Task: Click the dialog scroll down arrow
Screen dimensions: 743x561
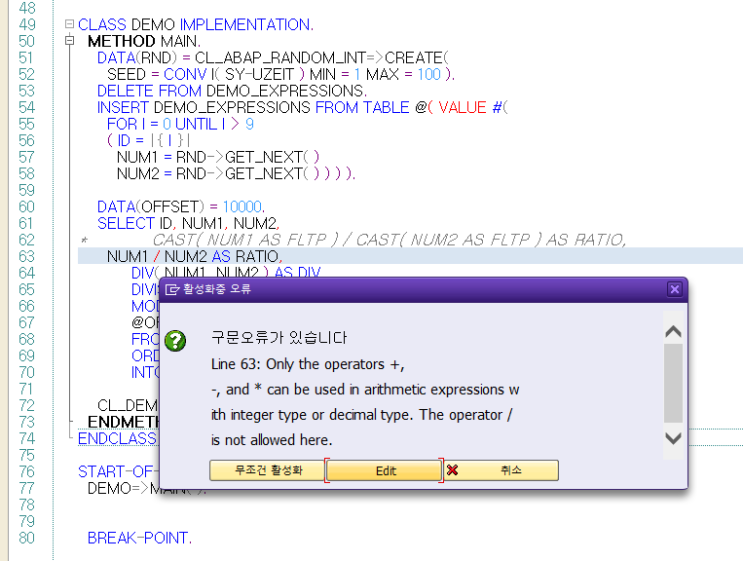Action: tap(673, 438)
